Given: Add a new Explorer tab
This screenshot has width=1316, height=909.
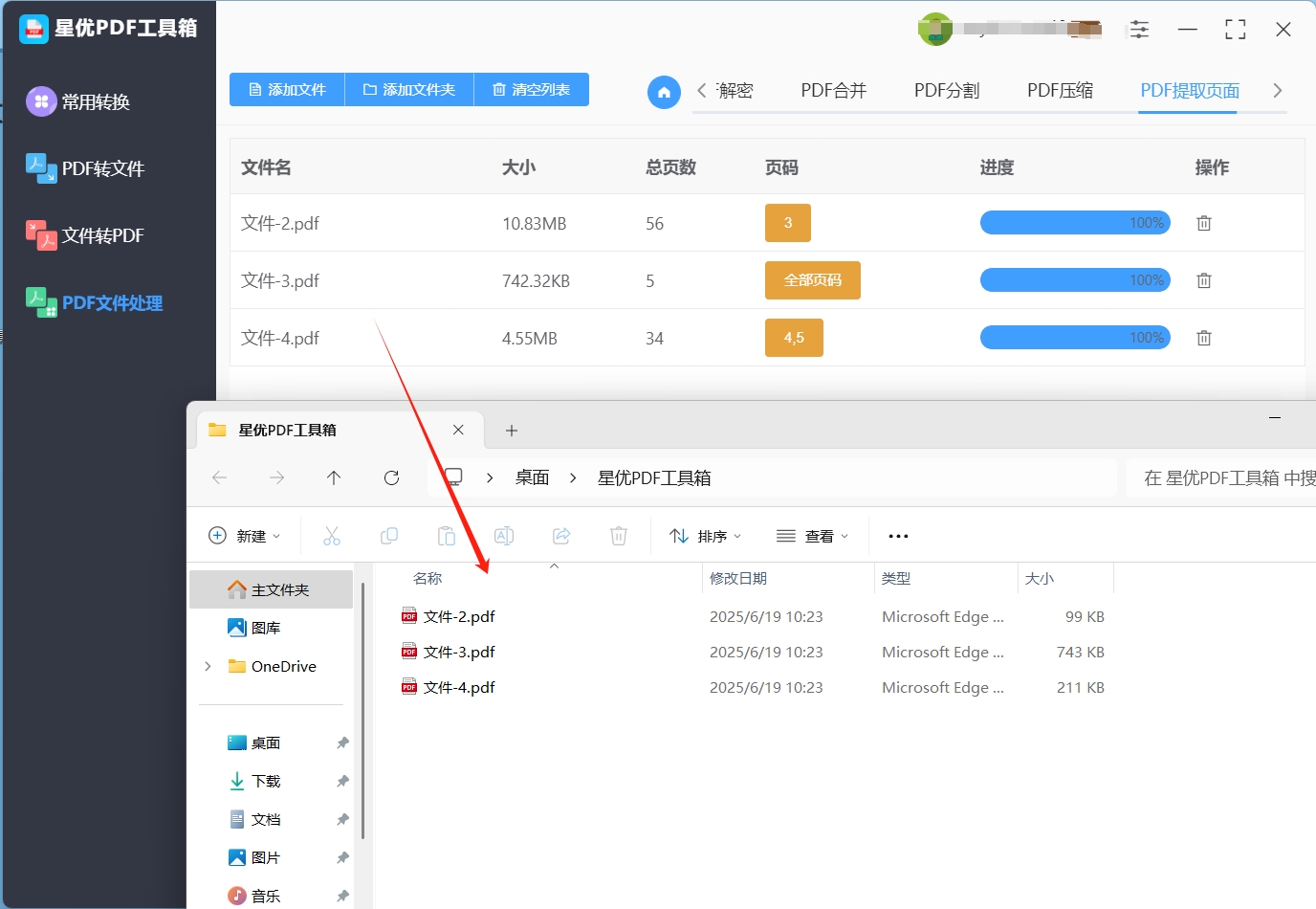Looking at the screenshot, I should 512,431.
